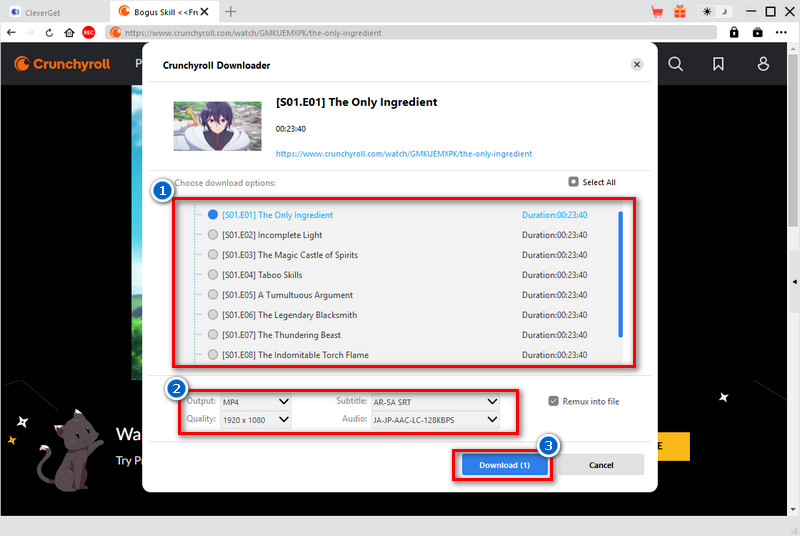
Task: Click the Crunchyroll Downloader heading text
Action: [x=216, y=65]
